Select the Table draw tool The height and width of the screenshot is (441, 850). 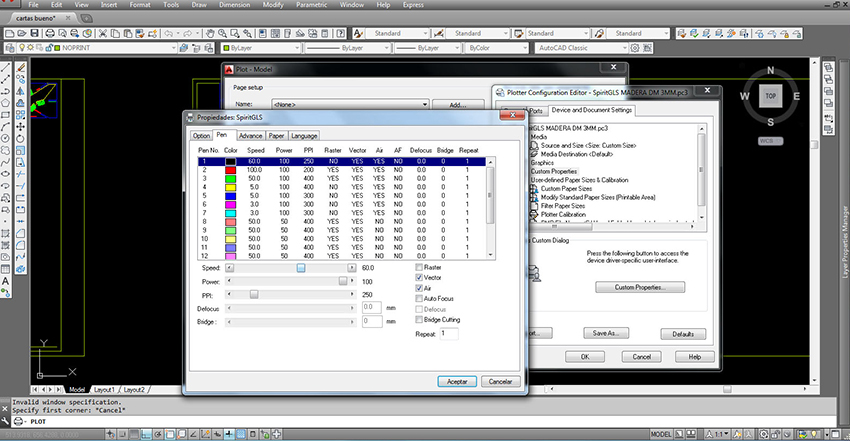(x=5, y=269)
